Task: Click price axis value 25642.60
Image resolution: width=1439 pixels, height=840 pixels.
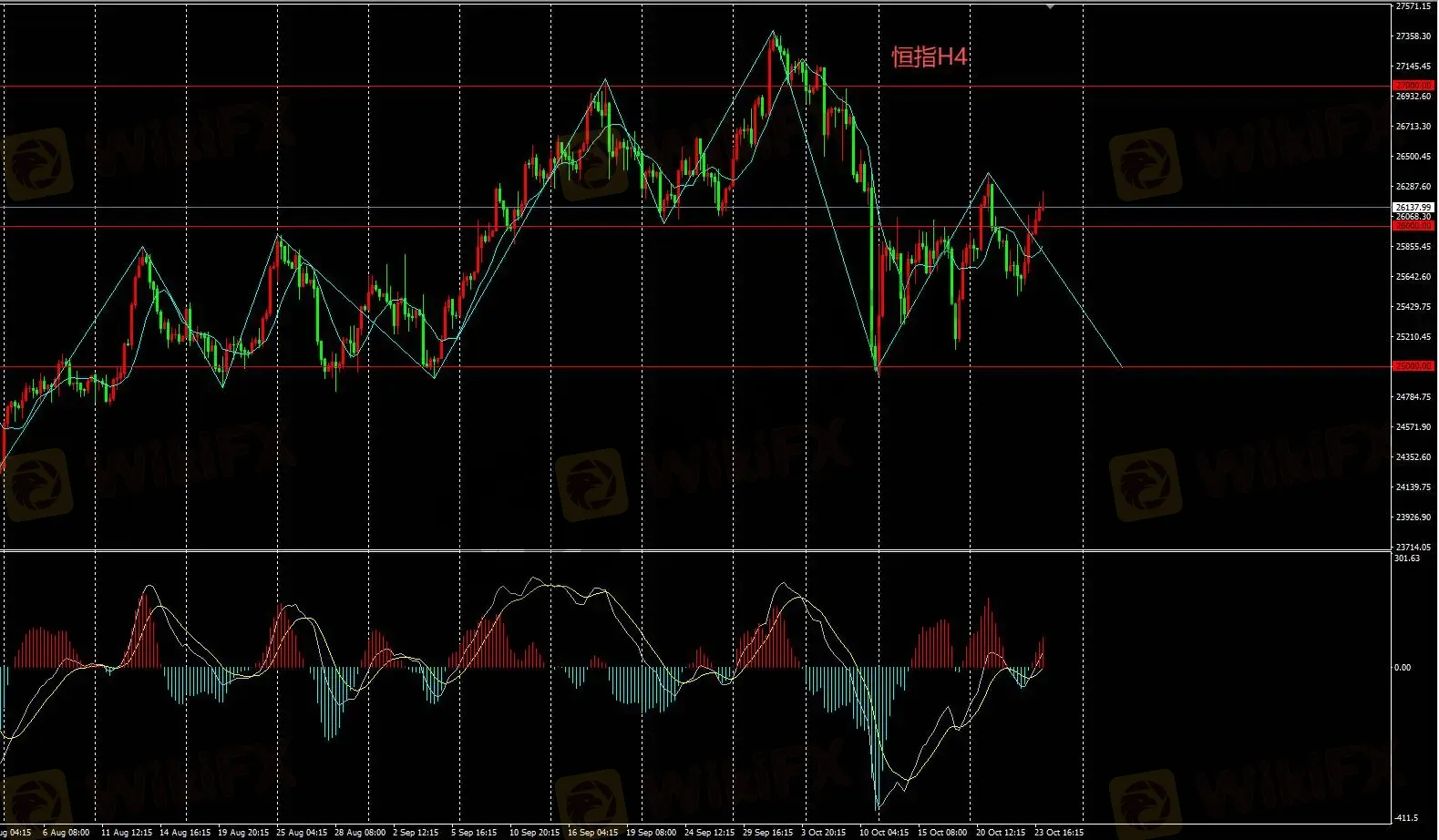Action: [x=1413, y=277]
